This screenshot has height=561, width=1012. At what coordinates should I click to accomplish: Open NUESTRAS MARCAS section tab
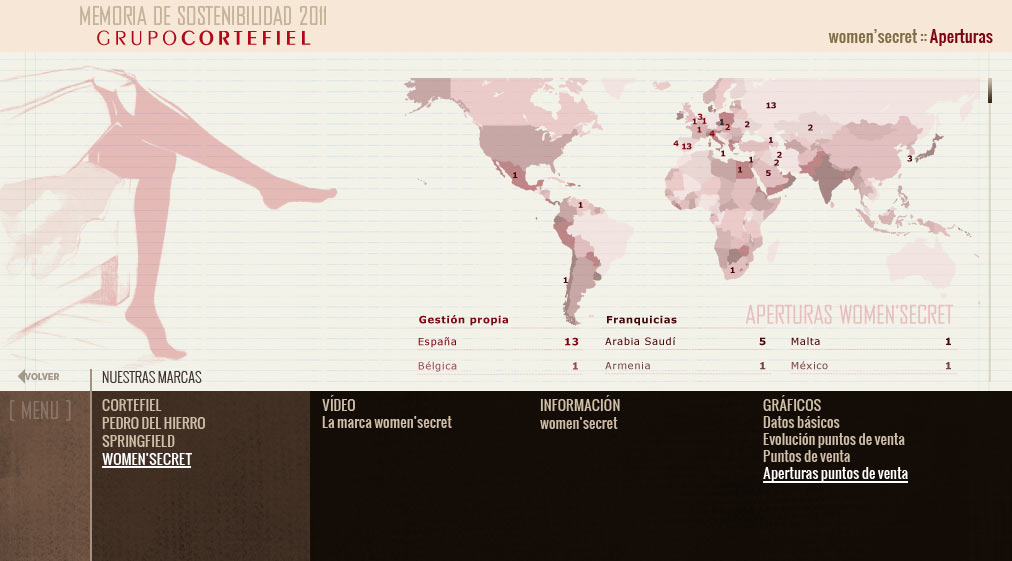point(152,377)
